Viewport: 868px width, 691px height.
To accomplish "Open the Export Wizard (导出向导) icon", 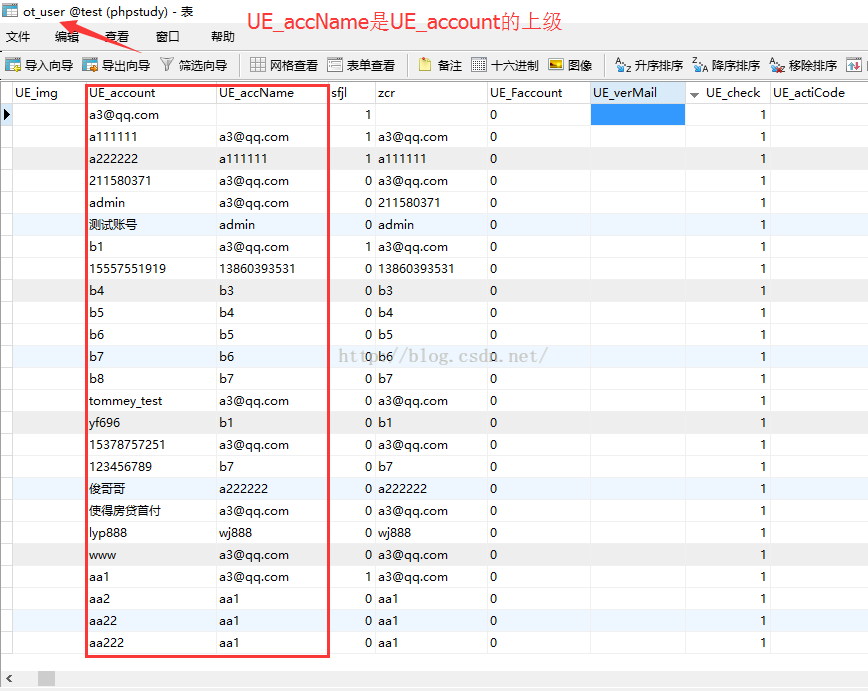I will (90, 65).
